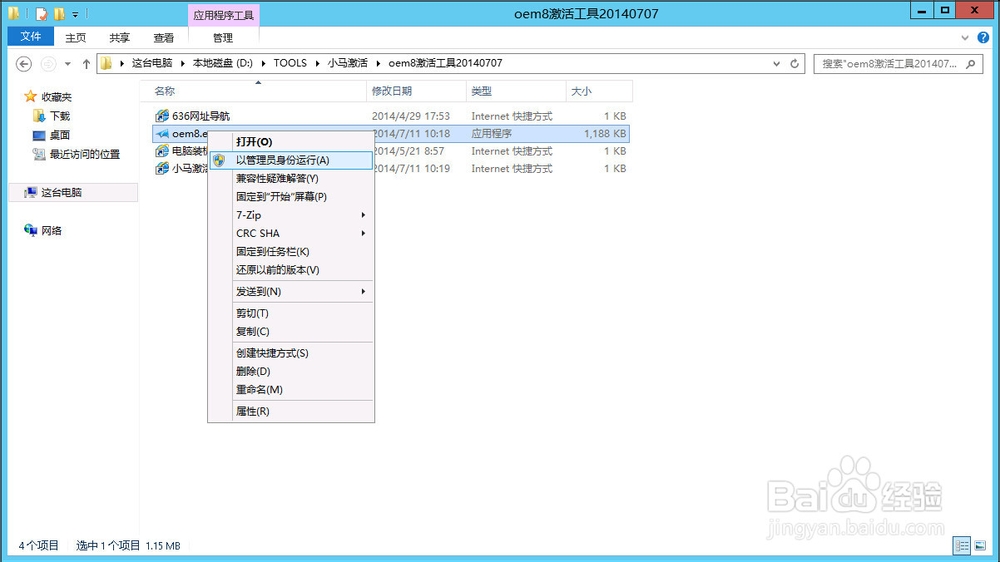Viewport: 1000px width, 562px height.
Task: Click 小马激活 in address bar path
Action: pos(348,63)
